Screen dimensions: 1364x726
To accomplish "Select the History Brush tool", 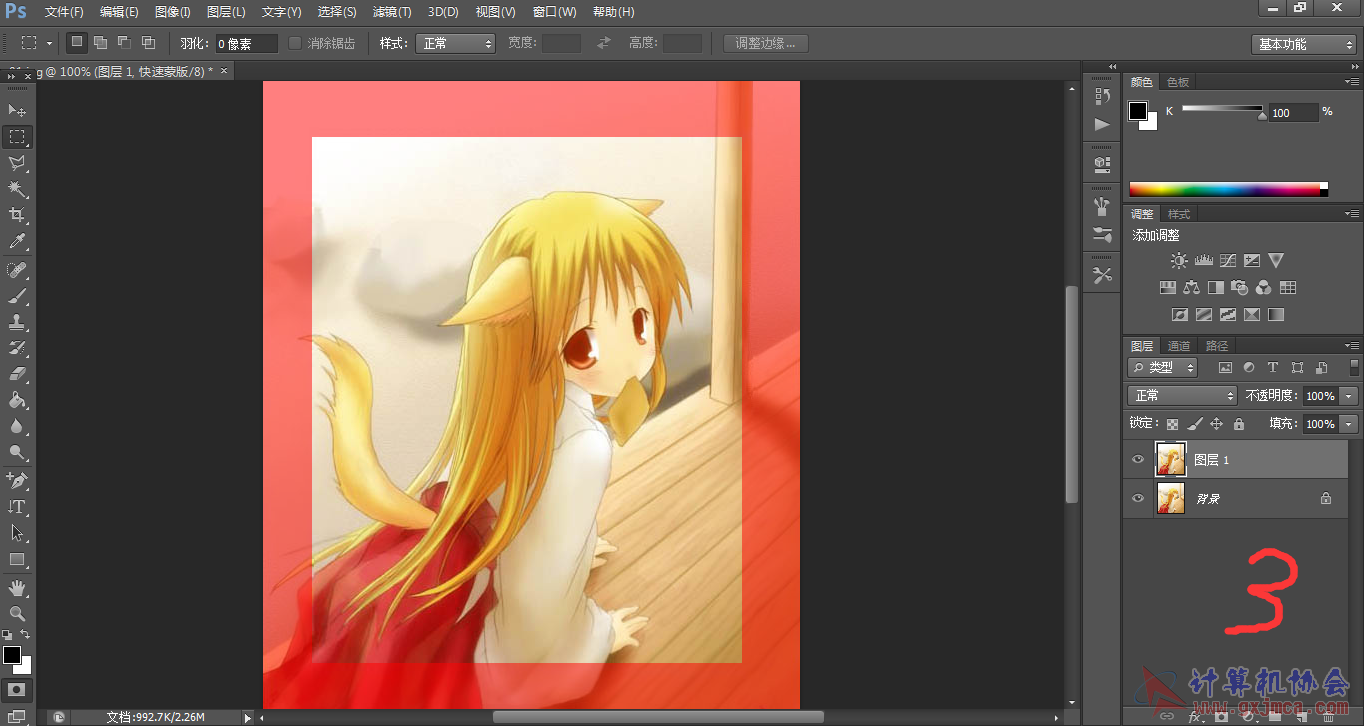I will tap(17, 348).
